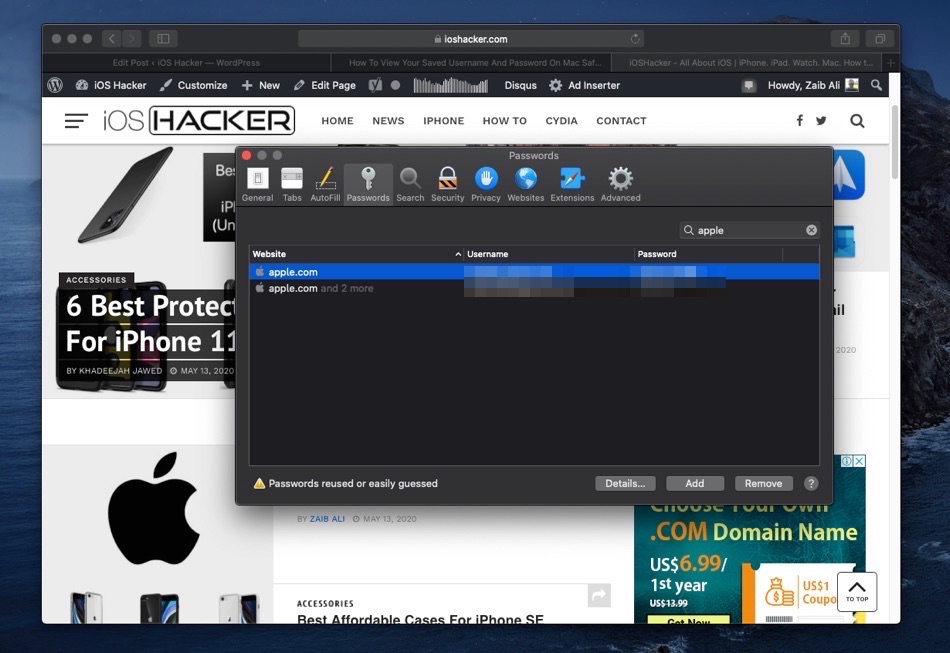Open the Safari share menu
Screen dimensions: 950x653
(x=845, y=39)
